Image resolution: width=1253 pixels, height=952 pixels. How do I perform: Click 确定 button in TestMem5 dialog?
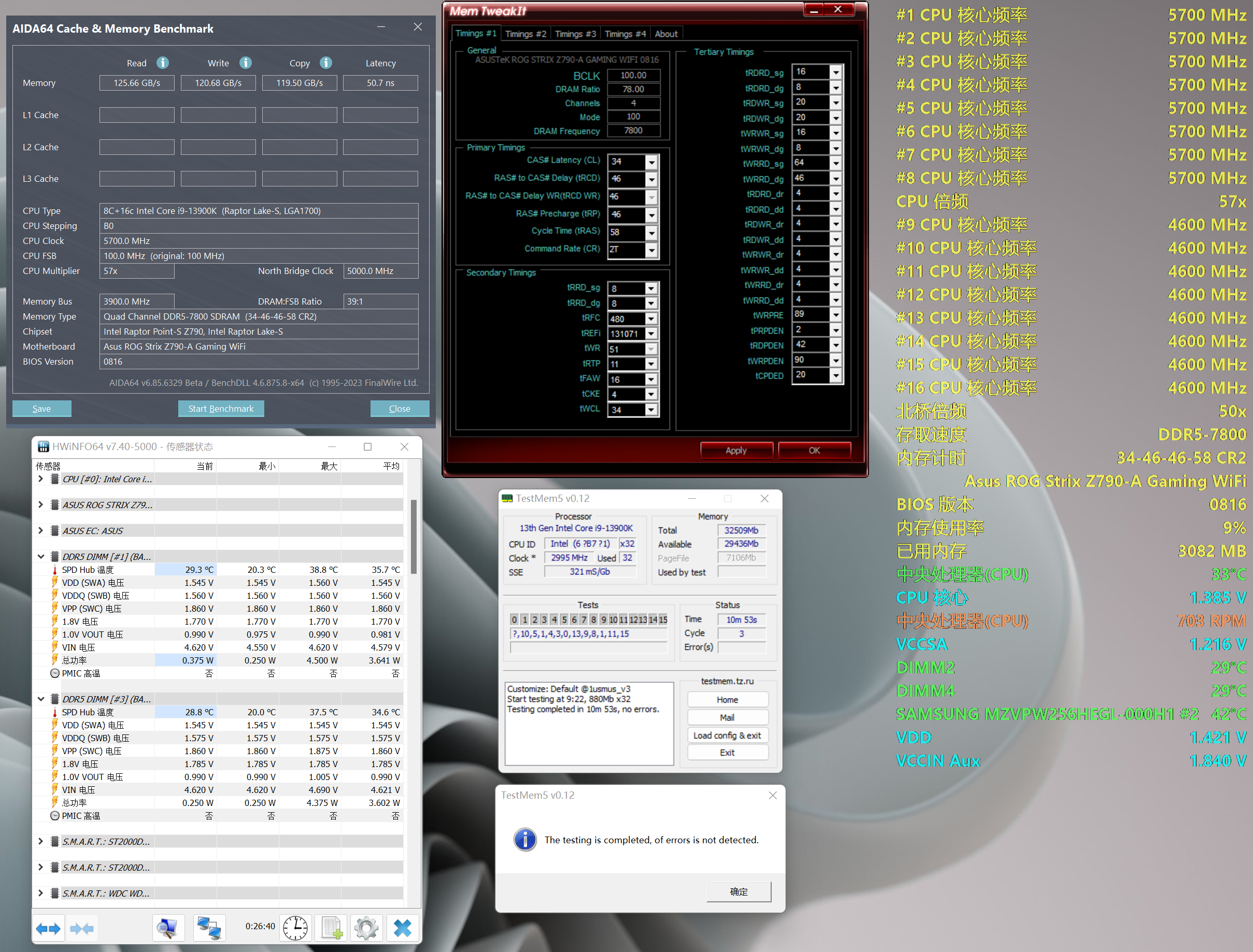tap(739, 891)
